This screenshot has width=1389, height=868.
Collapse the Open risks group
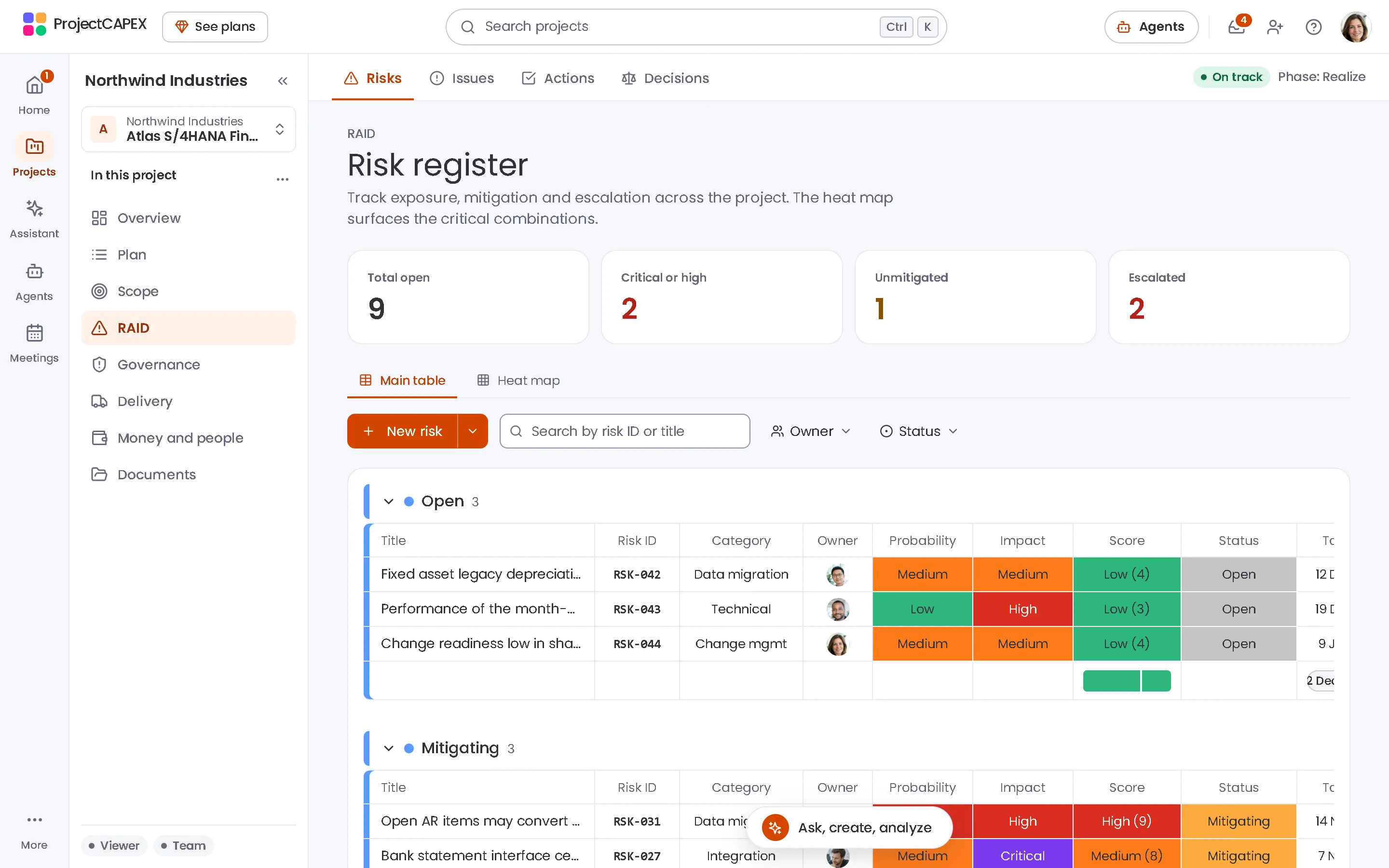(x=389, y=501)
